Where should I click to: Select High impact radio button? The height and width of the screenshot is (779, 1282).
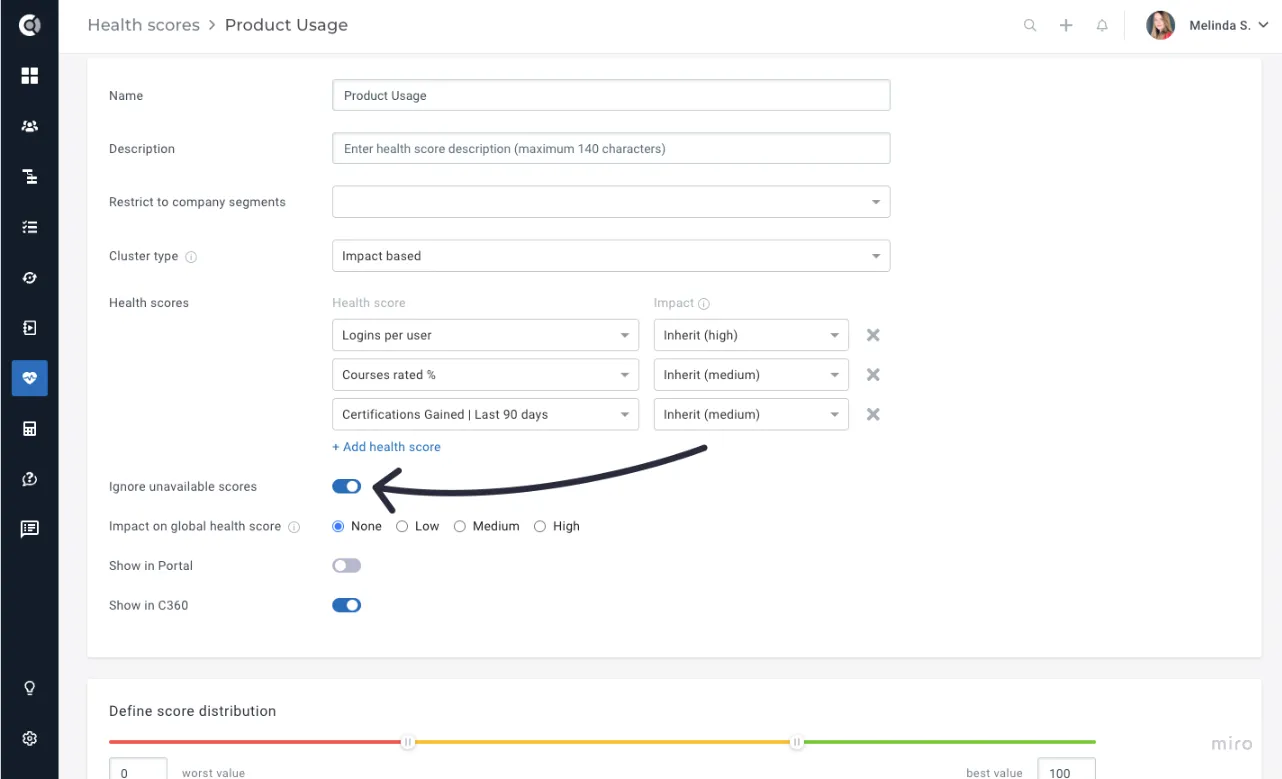tap(540, 526)
